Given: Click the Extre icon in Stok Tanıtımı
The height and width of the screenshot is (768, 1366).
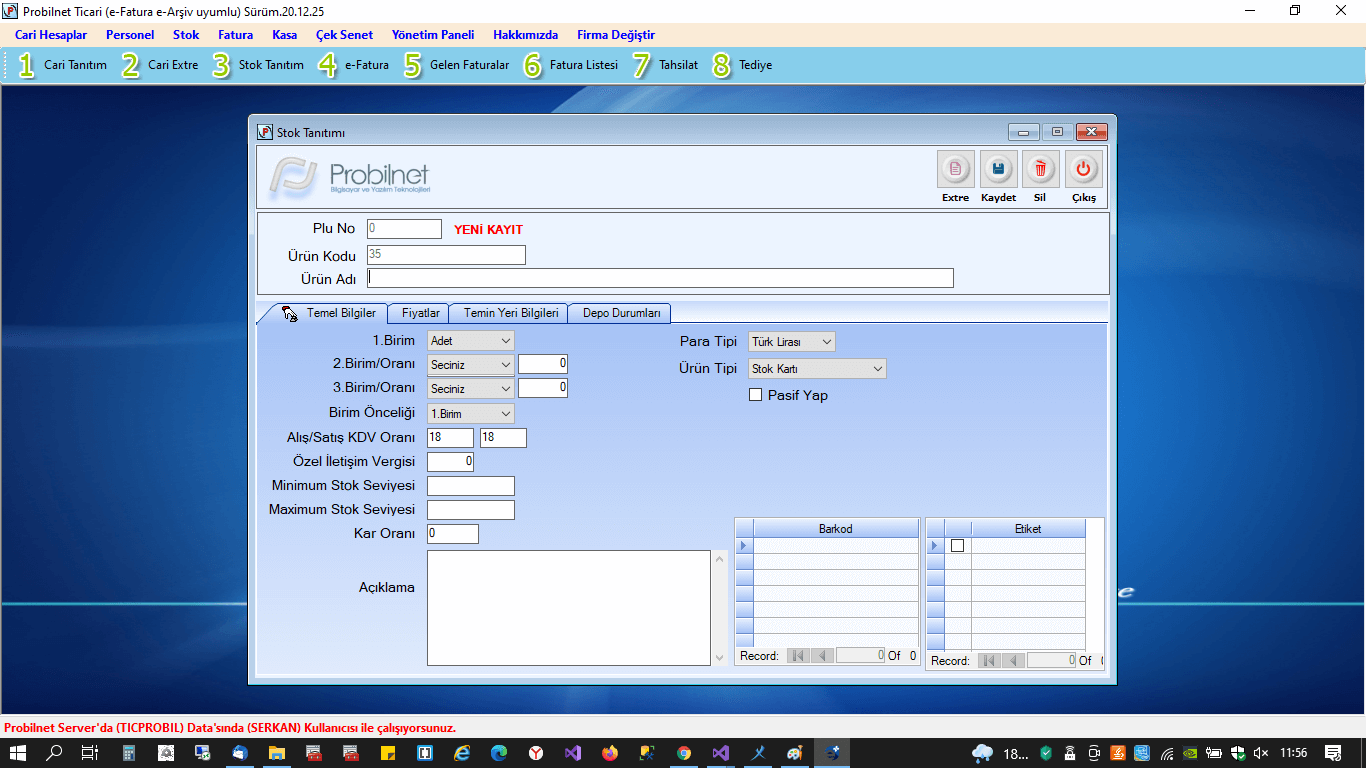Looking at the screenshot, I should coord(955,170).
